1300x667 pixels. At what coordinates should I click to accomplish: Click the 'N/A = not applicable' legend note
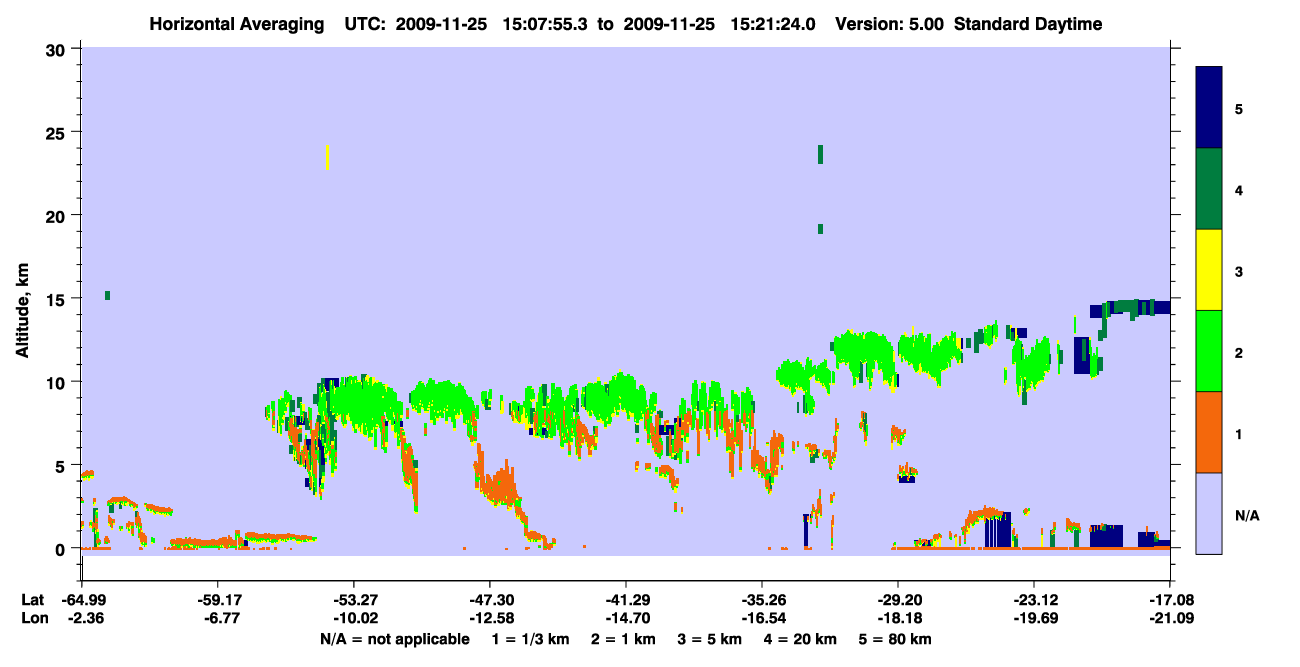[394, 639]
